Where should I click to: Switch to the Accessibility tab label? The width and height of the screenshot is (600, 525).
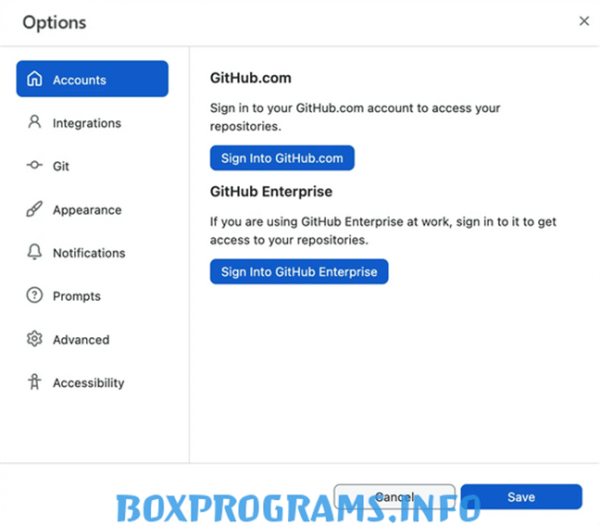(89, 383)
